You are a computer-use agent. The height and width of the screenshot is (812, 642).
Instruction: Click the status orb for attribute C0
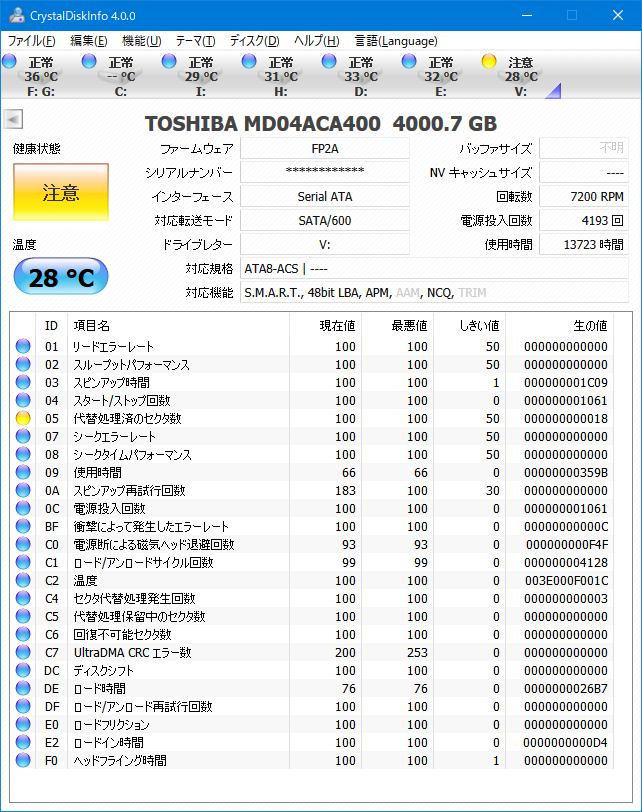23,544
